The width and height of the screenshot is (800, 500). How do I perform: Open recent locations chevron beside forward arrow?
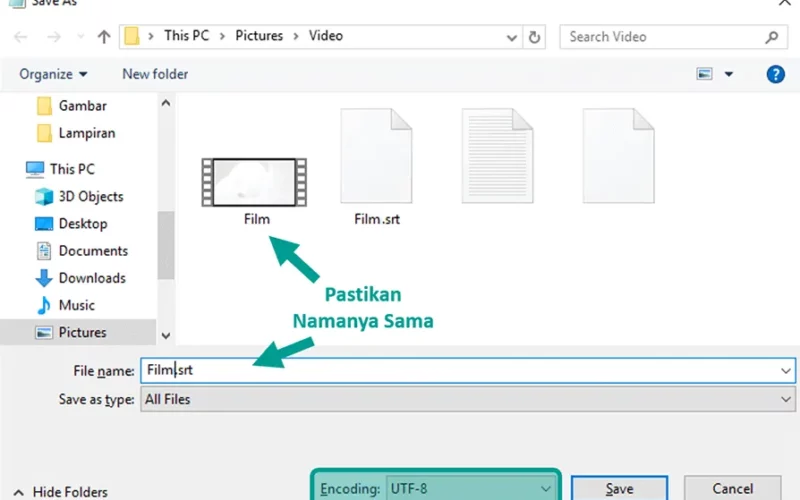pos(81,37)
